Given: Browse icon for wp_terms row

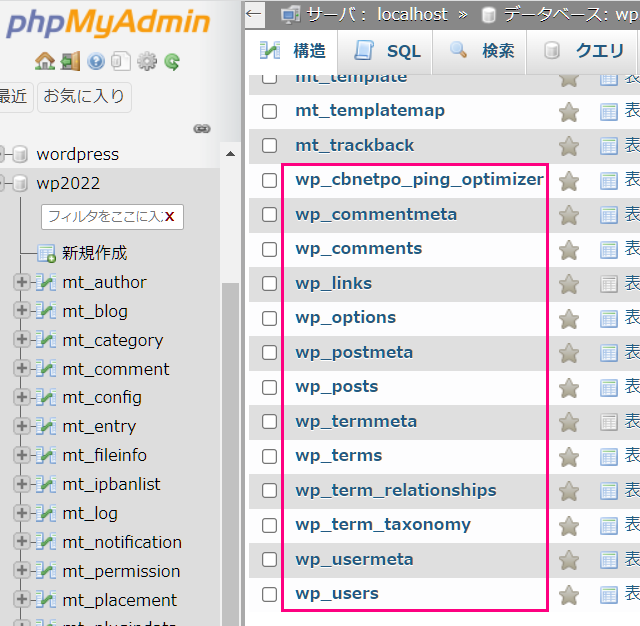Looking at the screenshot, I should pyautogui.click(x=609, y=457).
